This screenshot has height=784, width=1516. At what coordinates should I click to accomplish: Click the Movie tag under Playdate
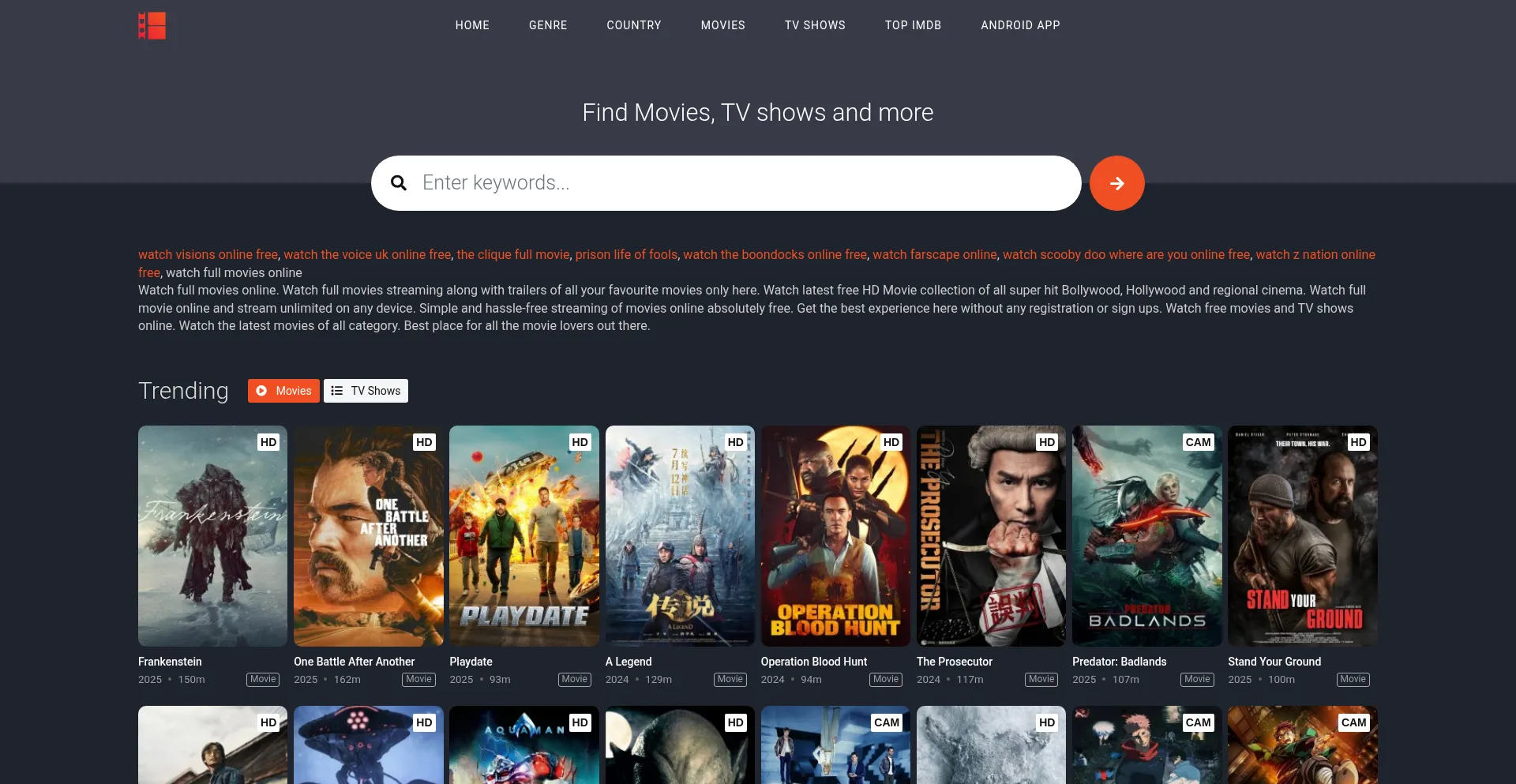pos(574,680)
